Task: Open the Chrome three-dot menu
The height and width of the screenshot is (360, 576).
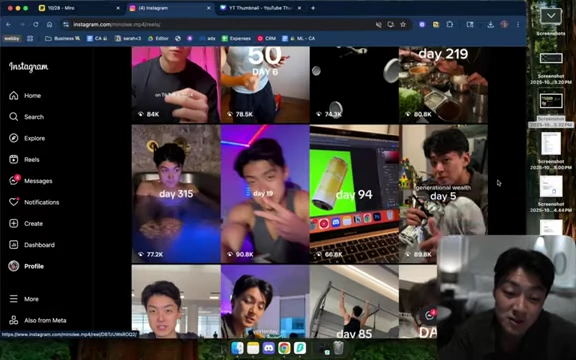Action: click(518, 25)
